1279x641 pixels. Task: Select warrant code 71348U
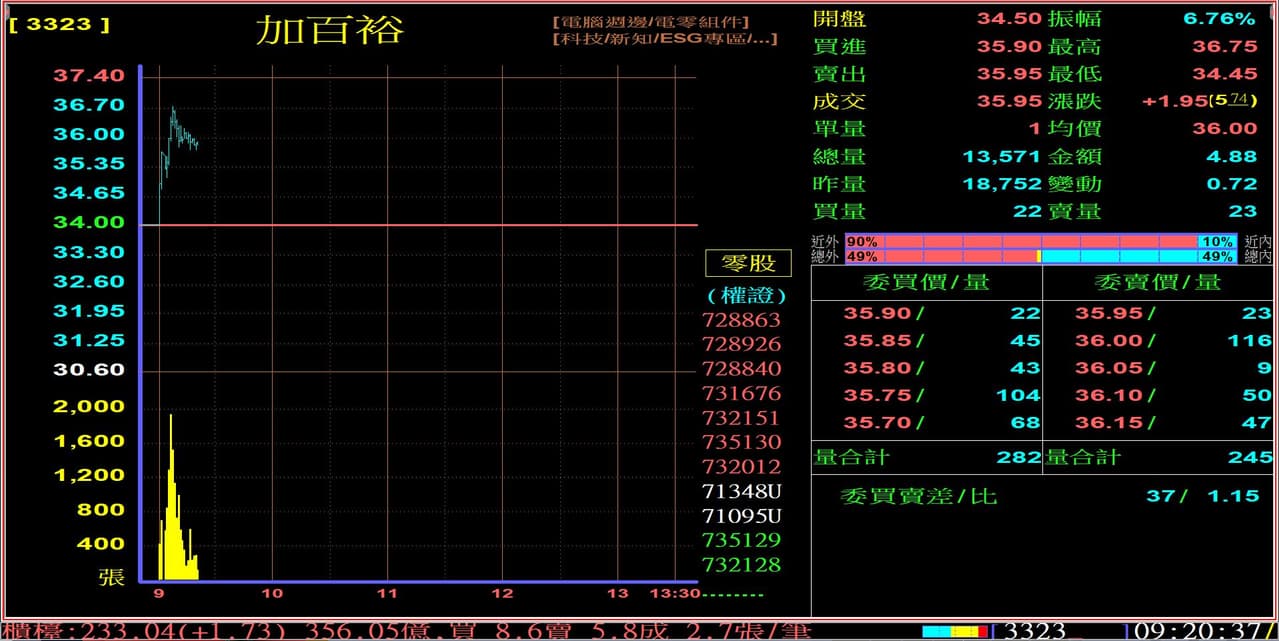(x=741, y=491)
